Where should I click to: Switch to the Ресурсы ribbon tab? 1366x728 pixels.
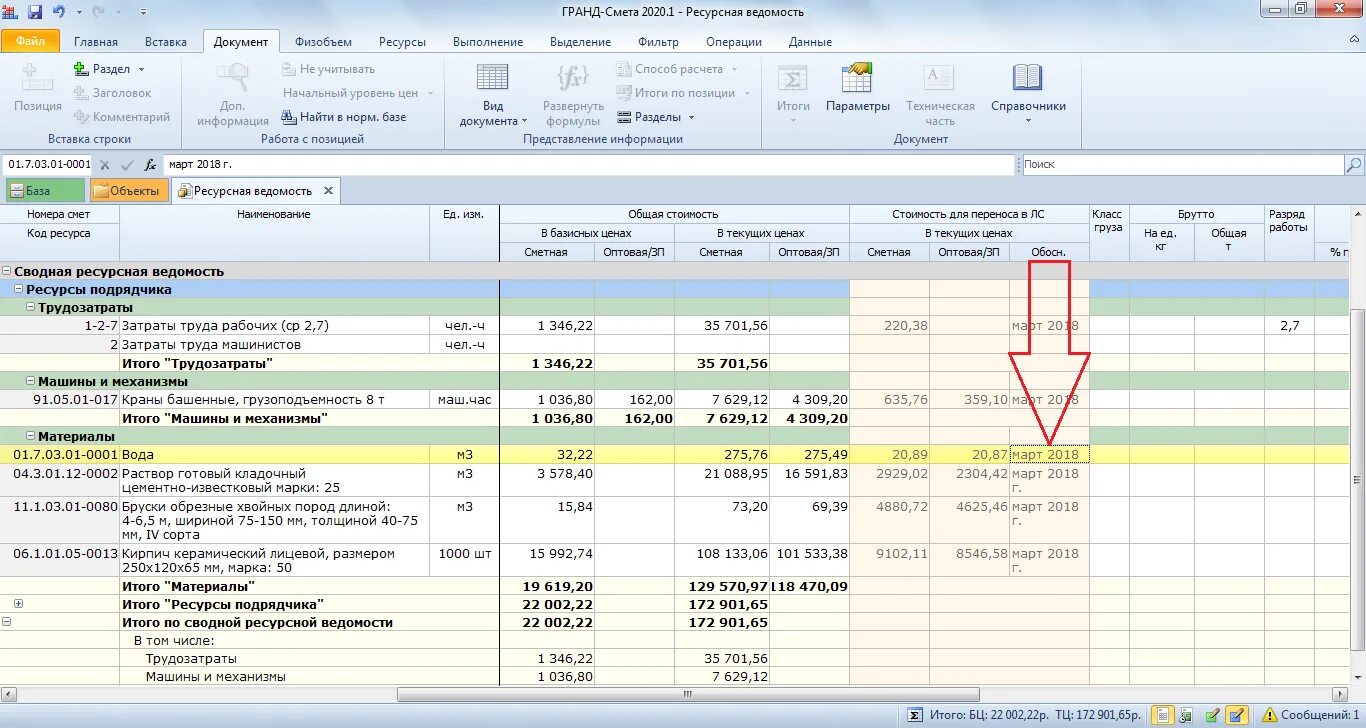(x=402, y=42)
